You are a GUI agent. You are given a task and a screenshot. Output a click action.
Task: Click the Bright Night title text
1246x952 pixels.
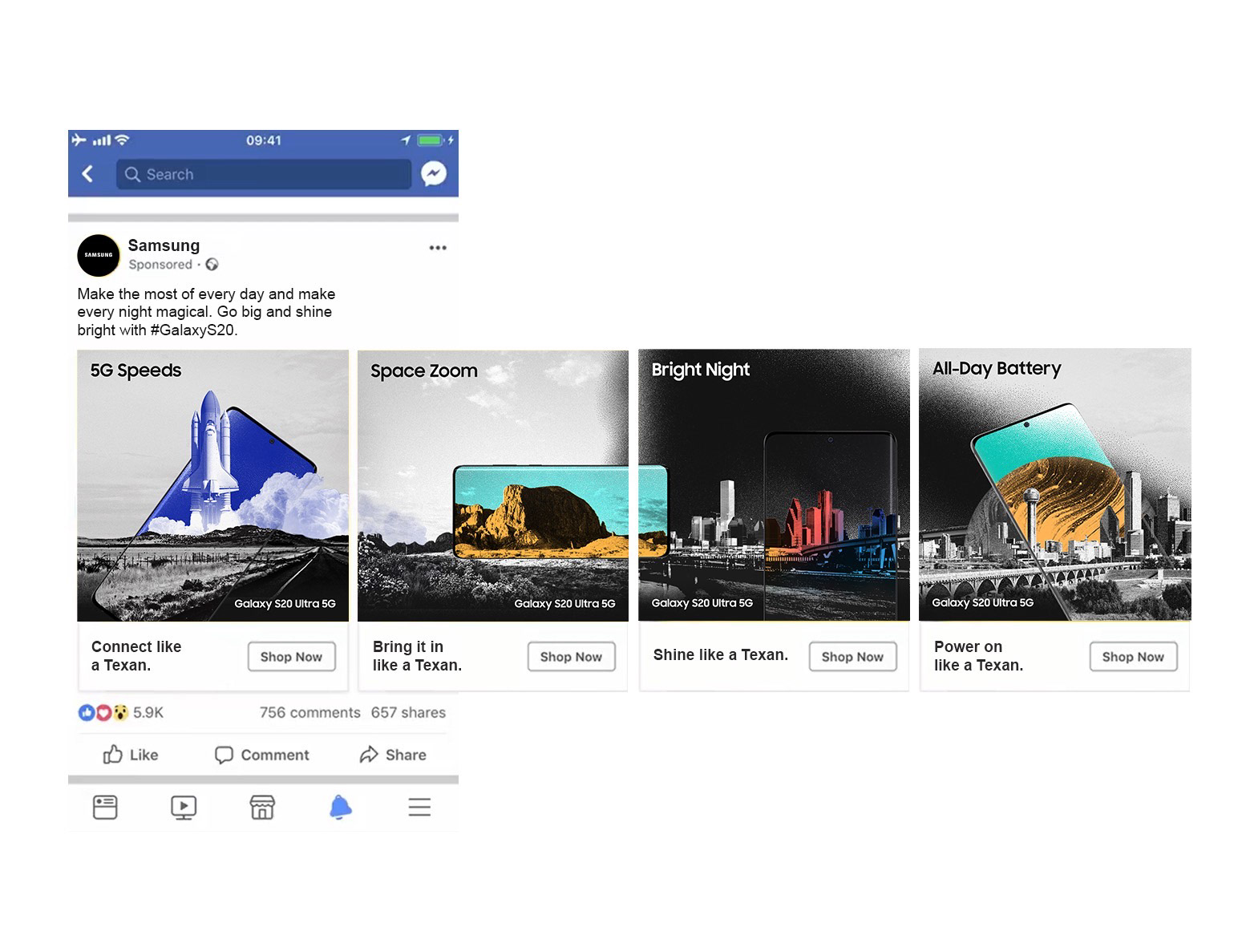[x=701, y=370]
